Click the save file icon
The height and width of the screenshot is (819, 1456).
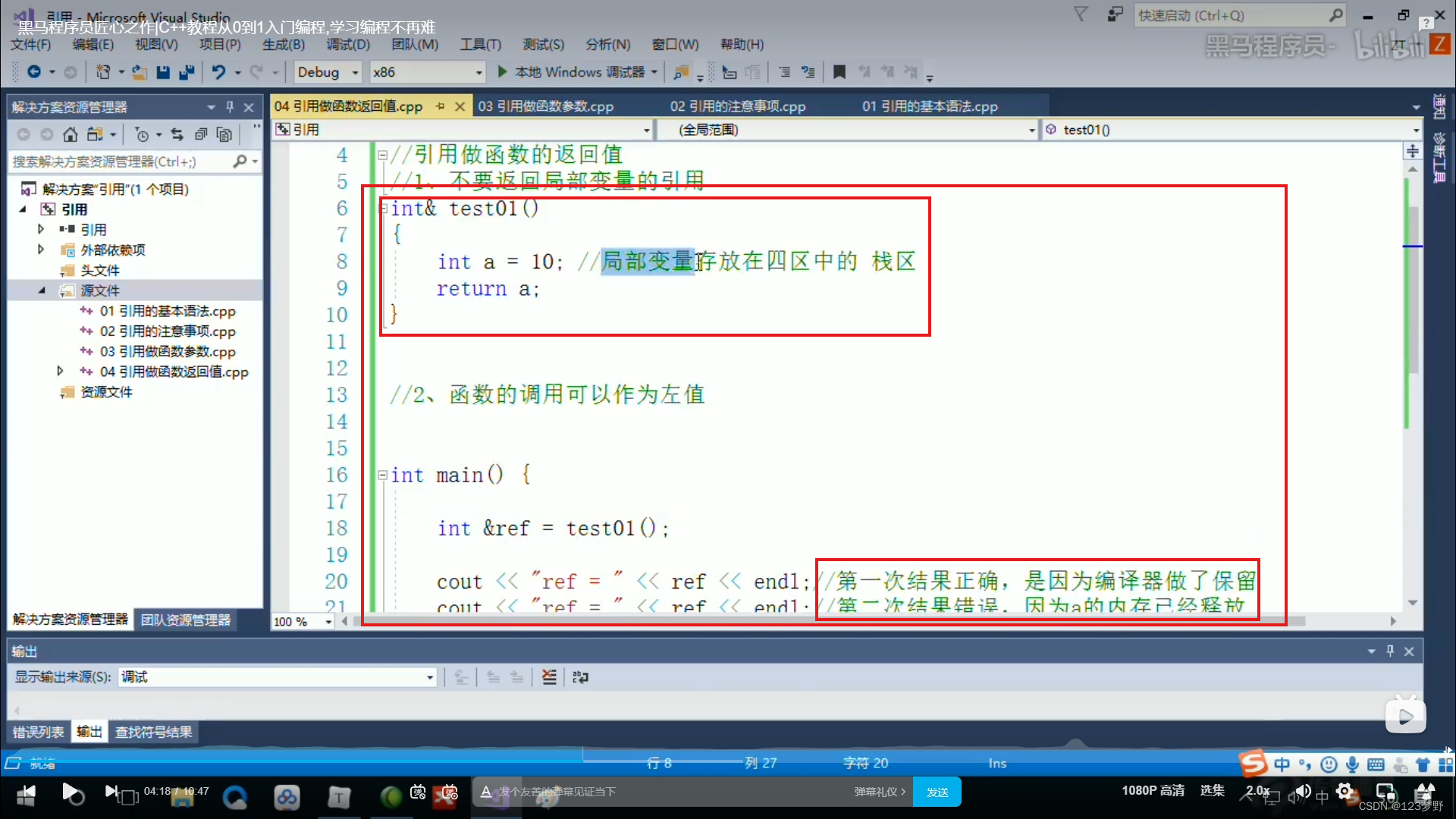pos(162,72)
